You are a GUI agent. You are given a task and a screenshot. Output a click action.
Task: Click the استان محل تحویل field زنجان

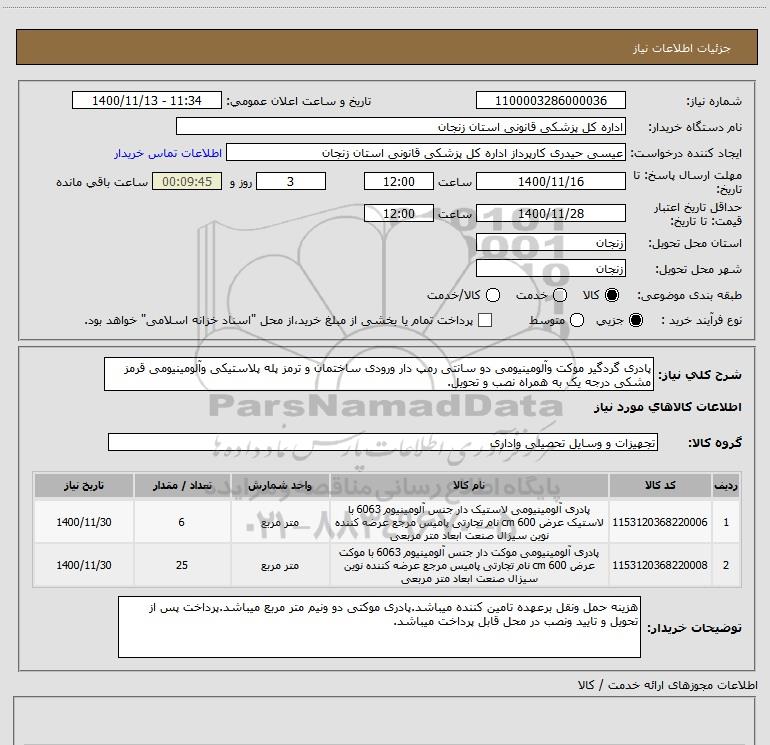tap(550, 243)
